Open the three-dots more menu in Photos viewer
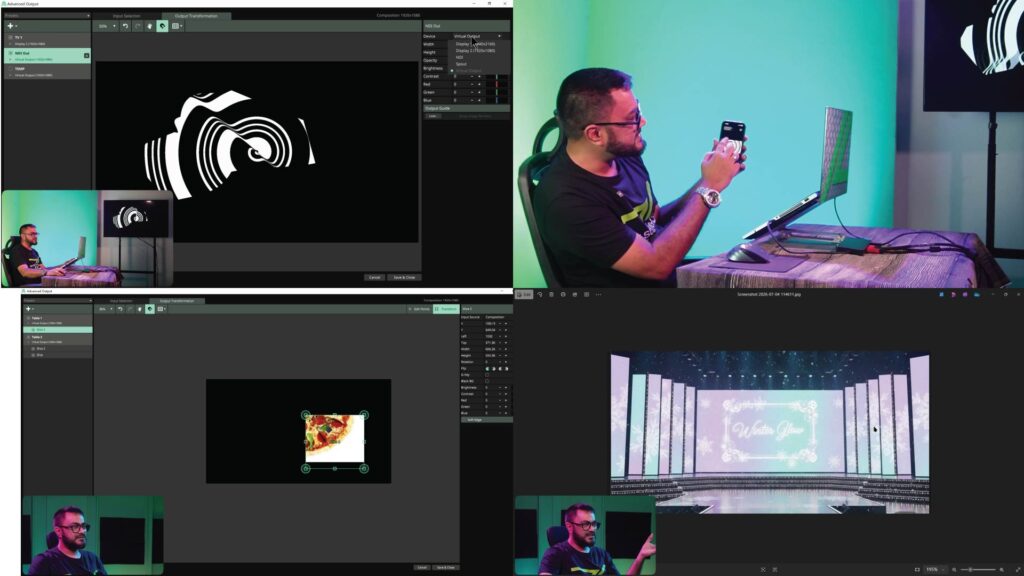The image size is (1024, 576). pyautogui.click(x=598, y=295)
